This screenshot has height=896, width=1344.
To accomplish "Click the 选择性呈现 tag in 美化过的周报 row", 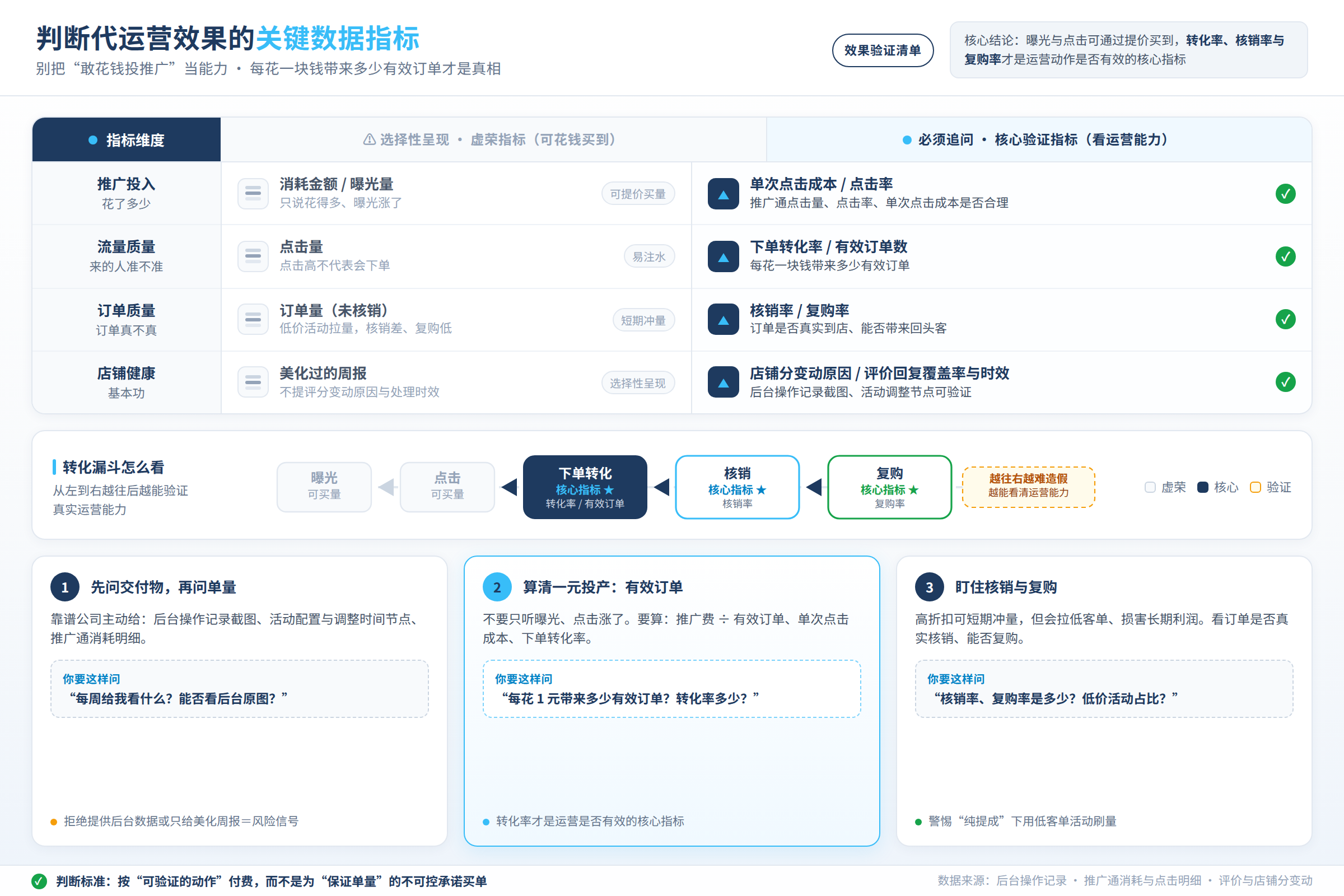I will [x=638, y=383].
